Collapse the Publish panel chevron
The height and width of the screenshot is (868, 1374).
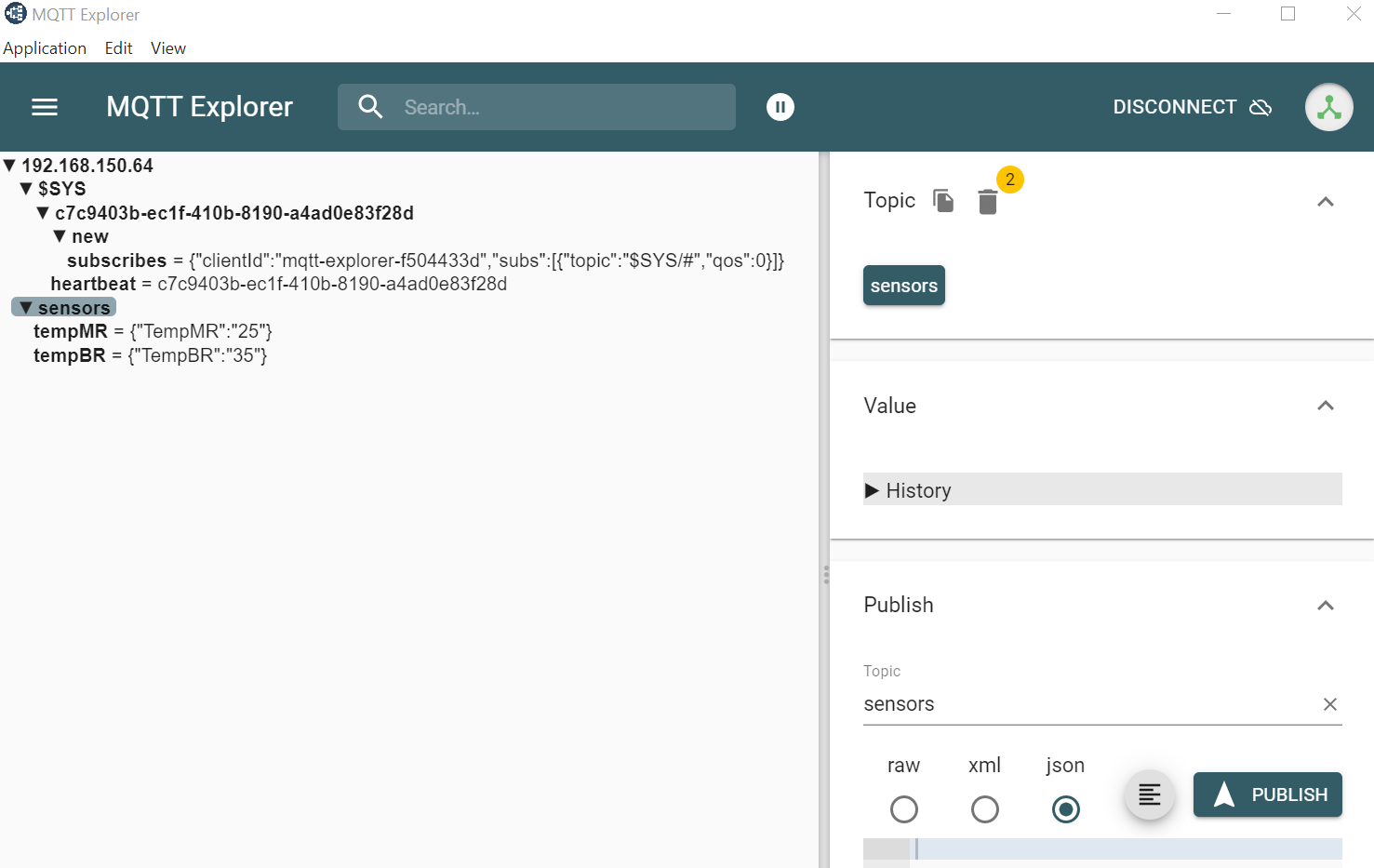point(1326,606)
